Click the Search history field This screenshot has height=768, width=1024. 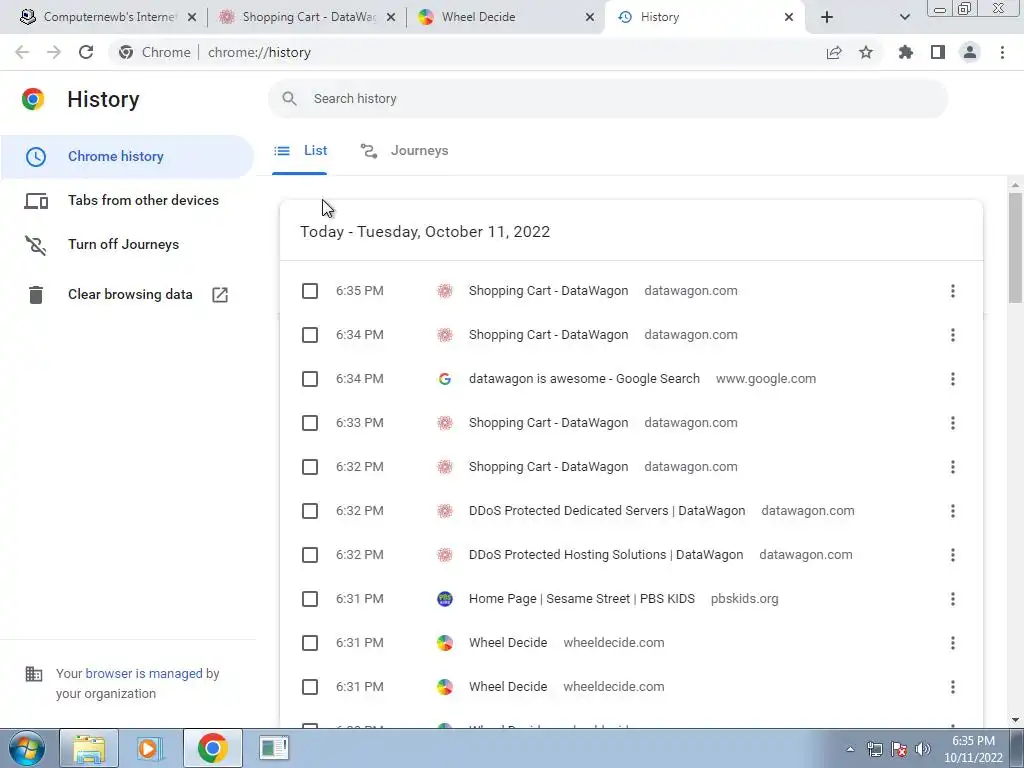608,99
